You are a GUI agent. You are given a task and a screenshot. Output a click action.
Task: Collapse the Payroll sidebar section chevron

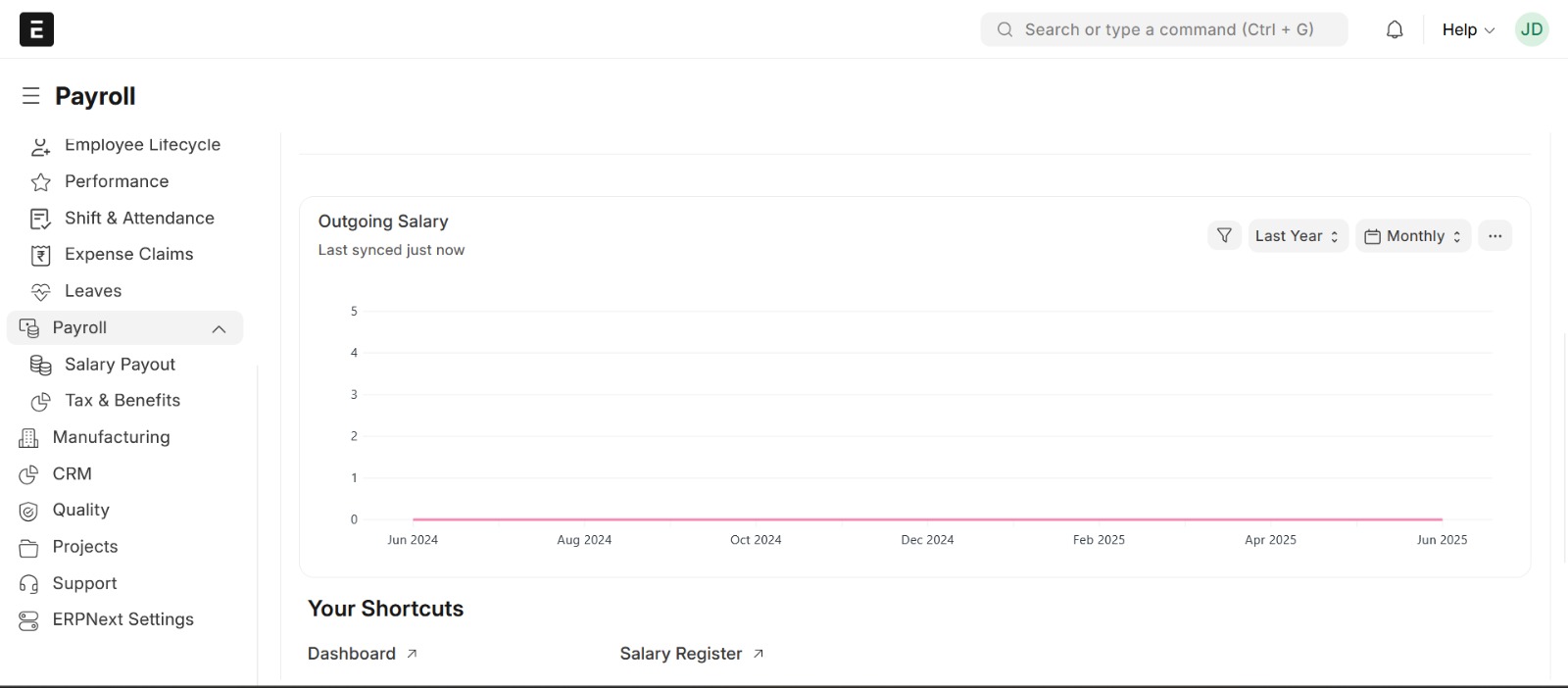click(219, 328)
